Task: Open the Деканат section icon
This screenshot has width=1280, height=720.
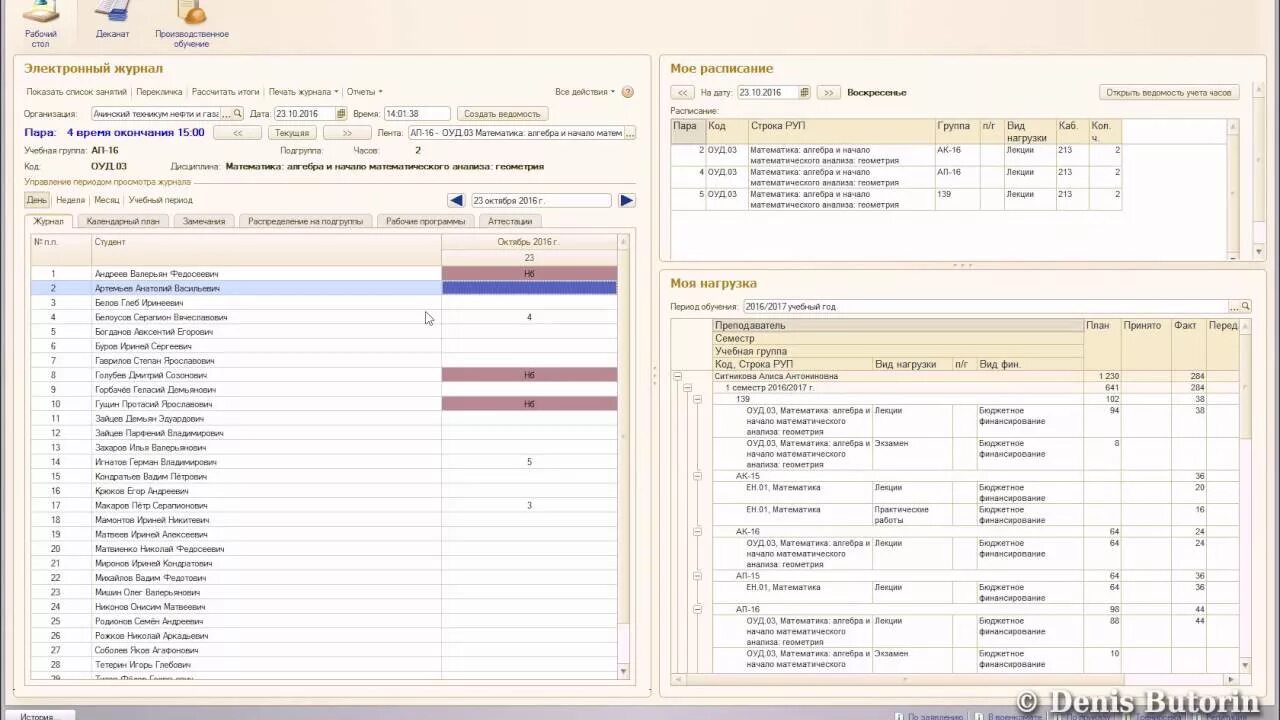Action: 112,22
